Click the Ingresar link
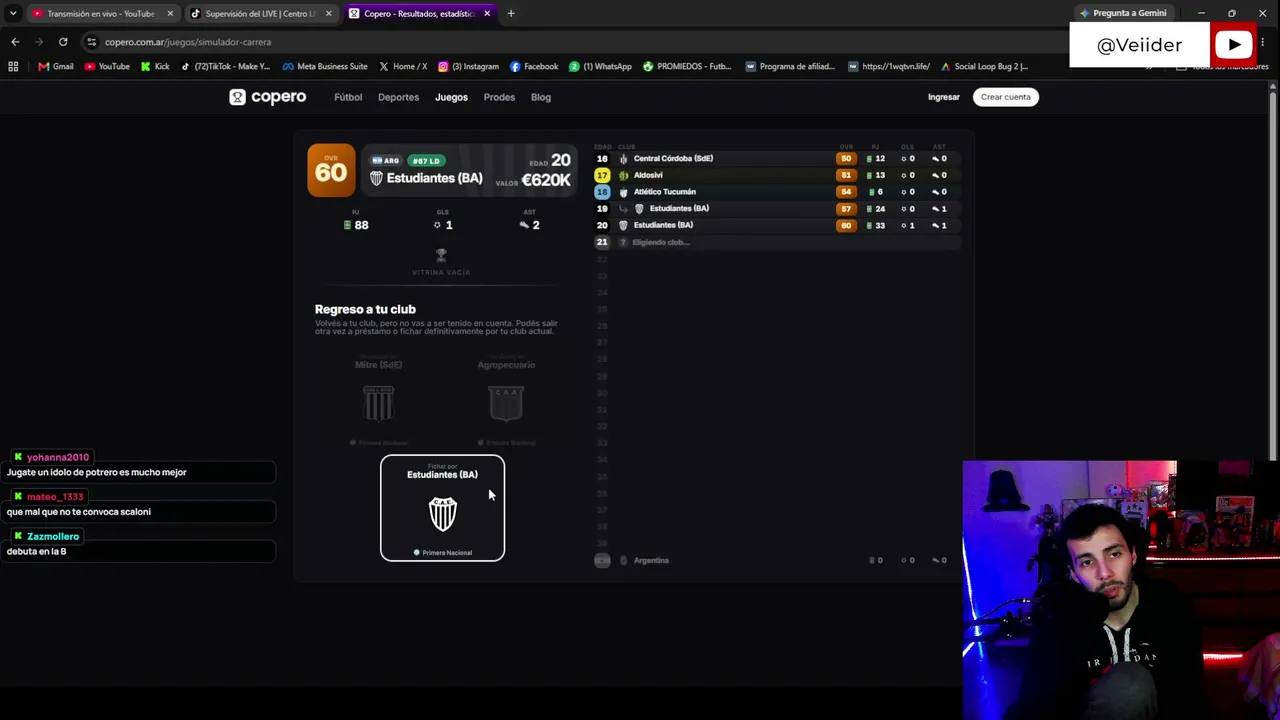Screen dimensions: 1280x720 click(x=944, y=97)
